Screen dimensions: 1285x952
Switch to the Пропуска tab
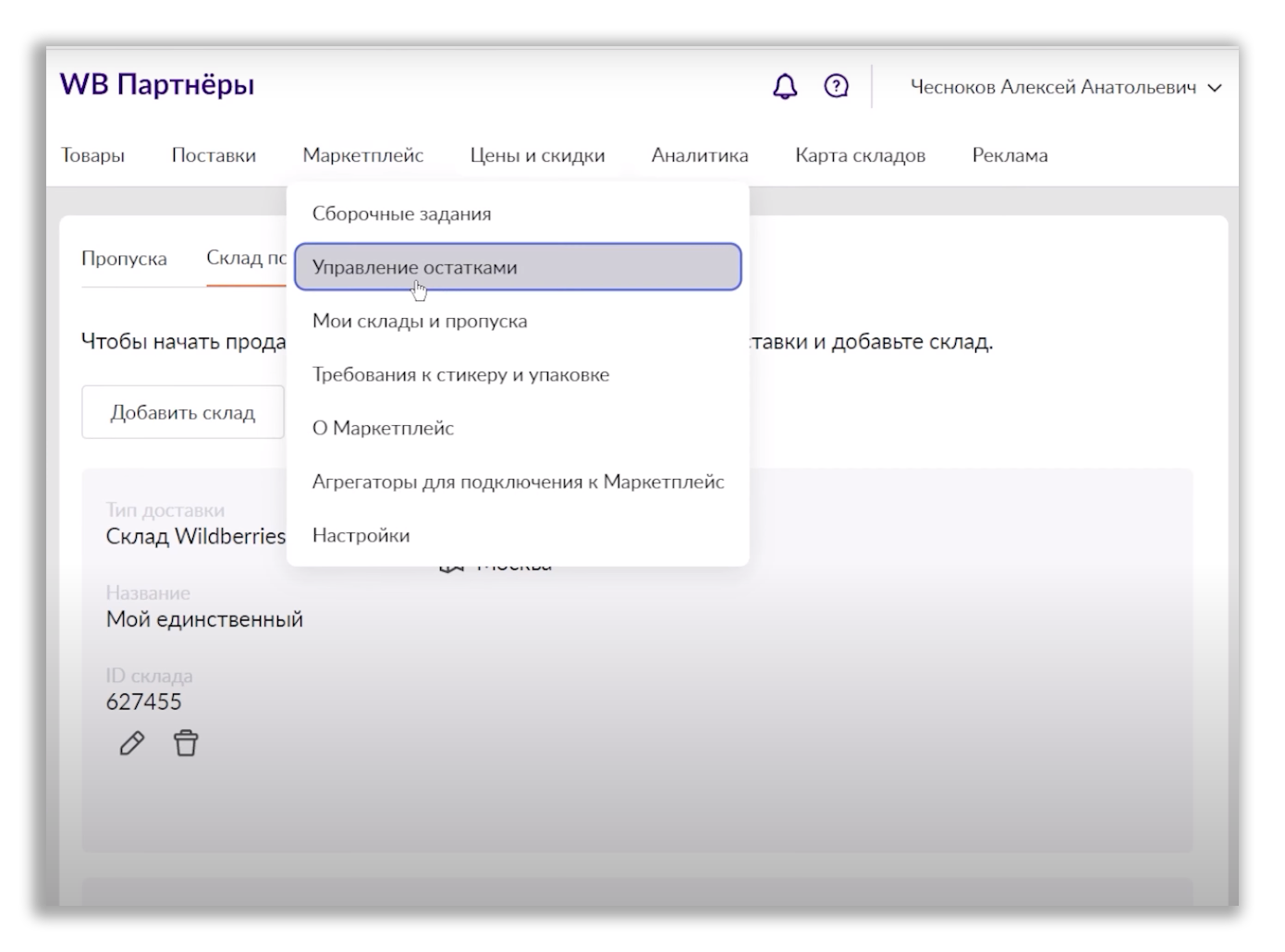pos(124,258)
